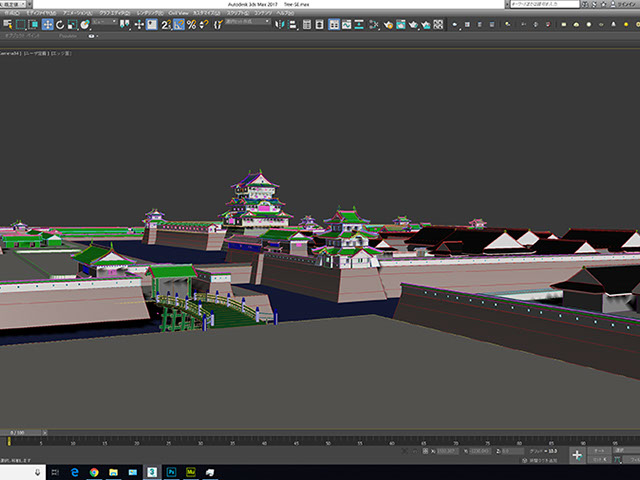
Task: Open the Civil View menu
Action: click(x=176, y=13)
